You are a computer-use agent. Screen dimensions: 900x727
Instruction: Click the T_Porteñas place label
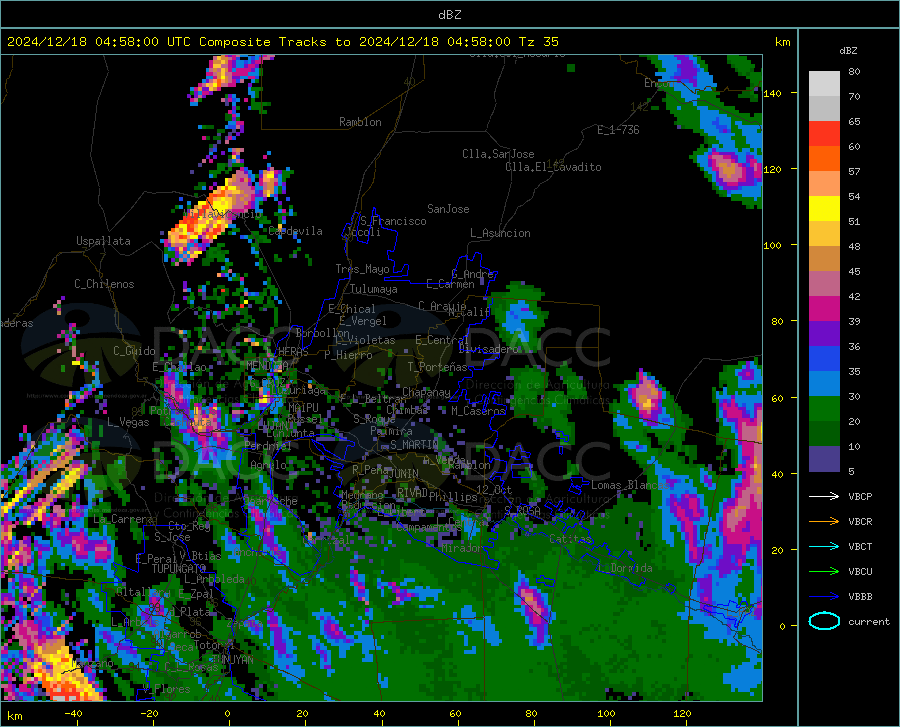click(x=437, y=367)
